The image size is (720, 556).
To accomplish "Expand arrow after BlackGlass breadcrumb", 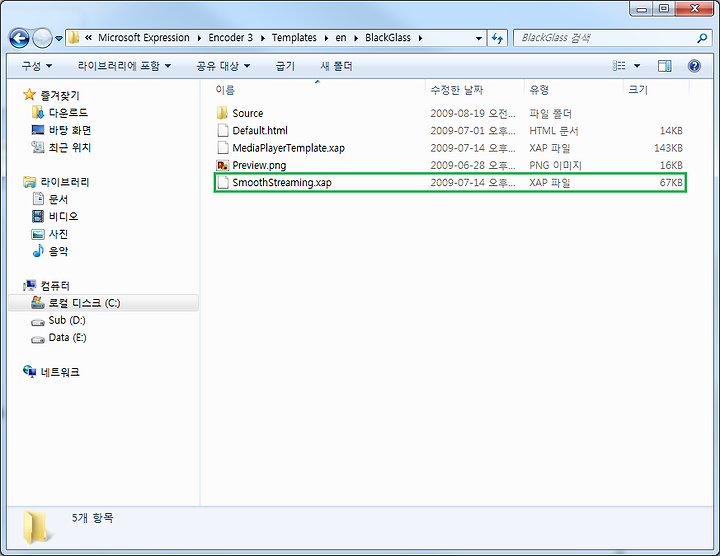I will pyautogui.click(x=420, y=38).
